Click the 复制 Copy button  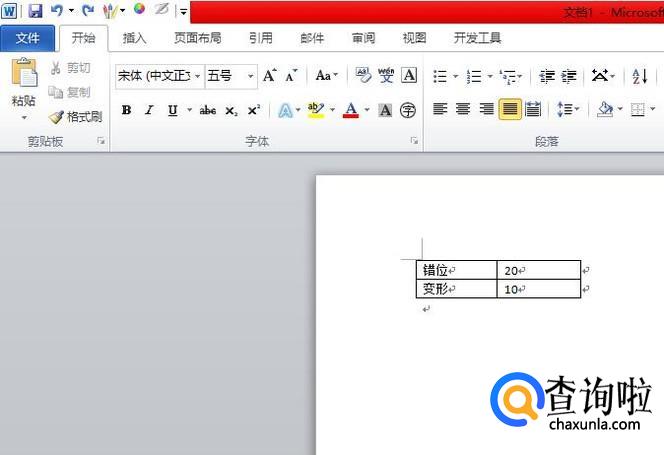(x=69, y=92)
